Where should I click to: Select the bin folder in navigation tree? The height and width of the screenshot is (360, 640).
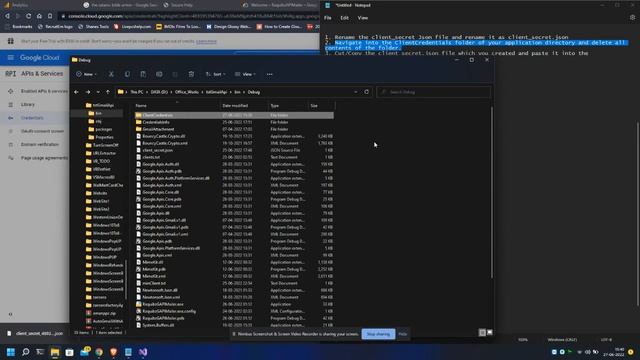[x=98, y=113]
